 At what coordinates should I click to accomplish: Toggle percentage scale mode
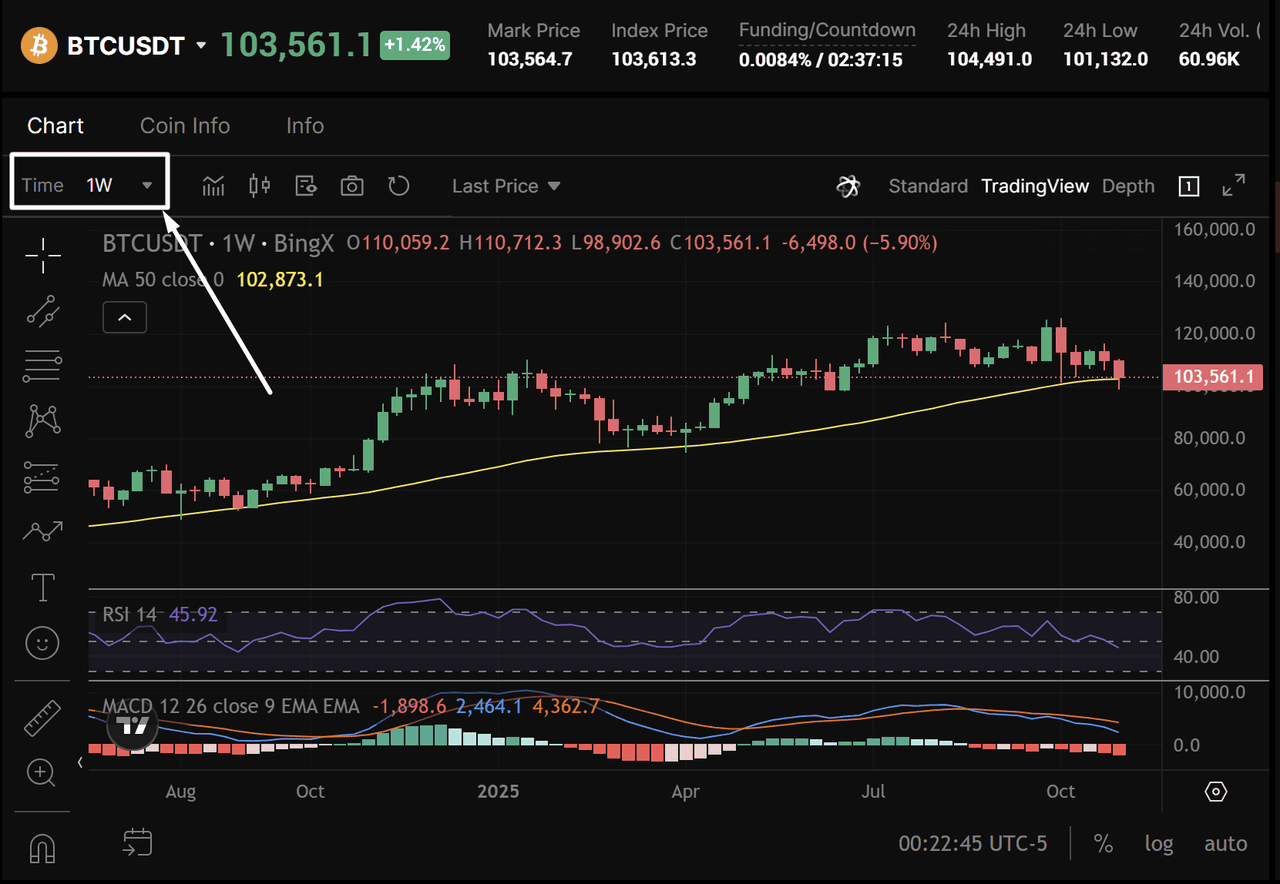[1103, 843]
